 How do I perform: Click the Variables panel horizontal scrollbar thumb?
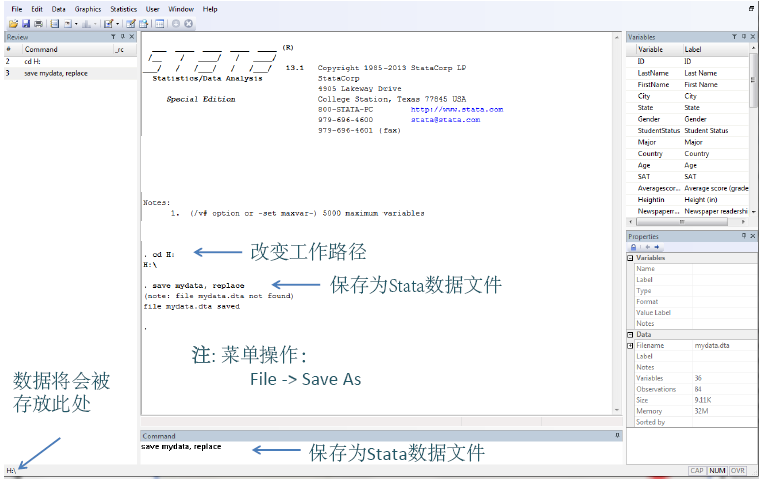pos(682,222)
